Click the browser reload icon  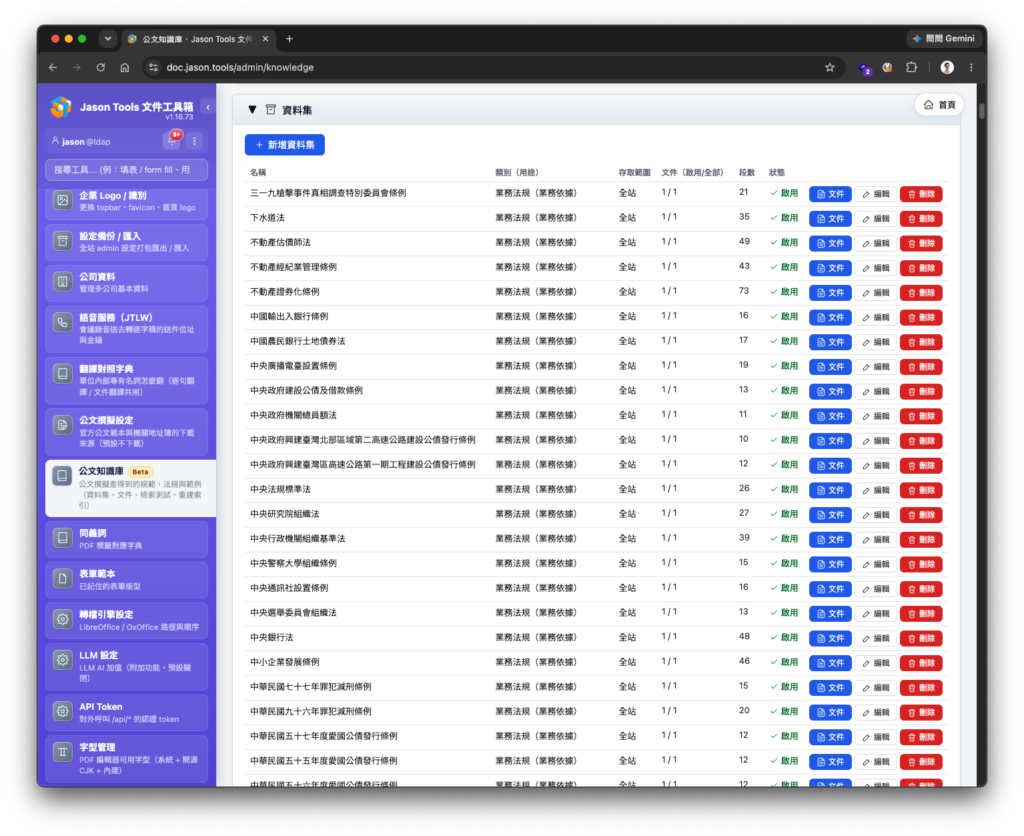click(x=101, y=67)
